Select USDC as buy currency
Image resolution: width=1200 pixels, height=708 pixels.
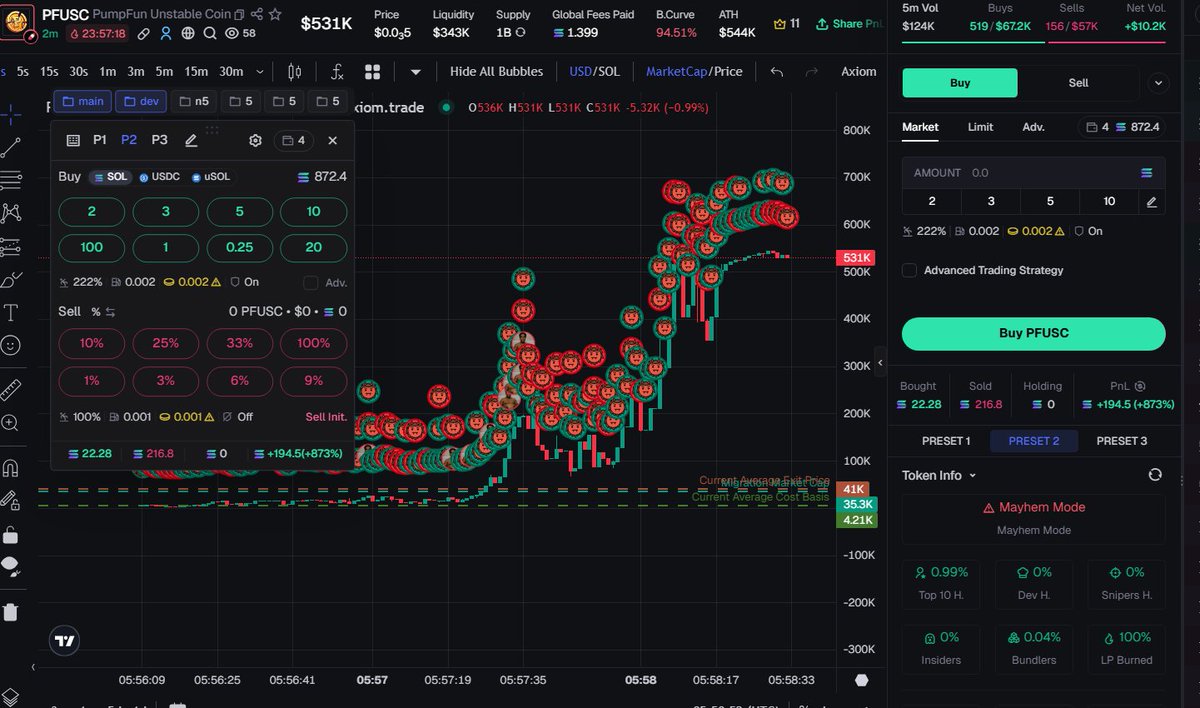[x=160, y=177]
